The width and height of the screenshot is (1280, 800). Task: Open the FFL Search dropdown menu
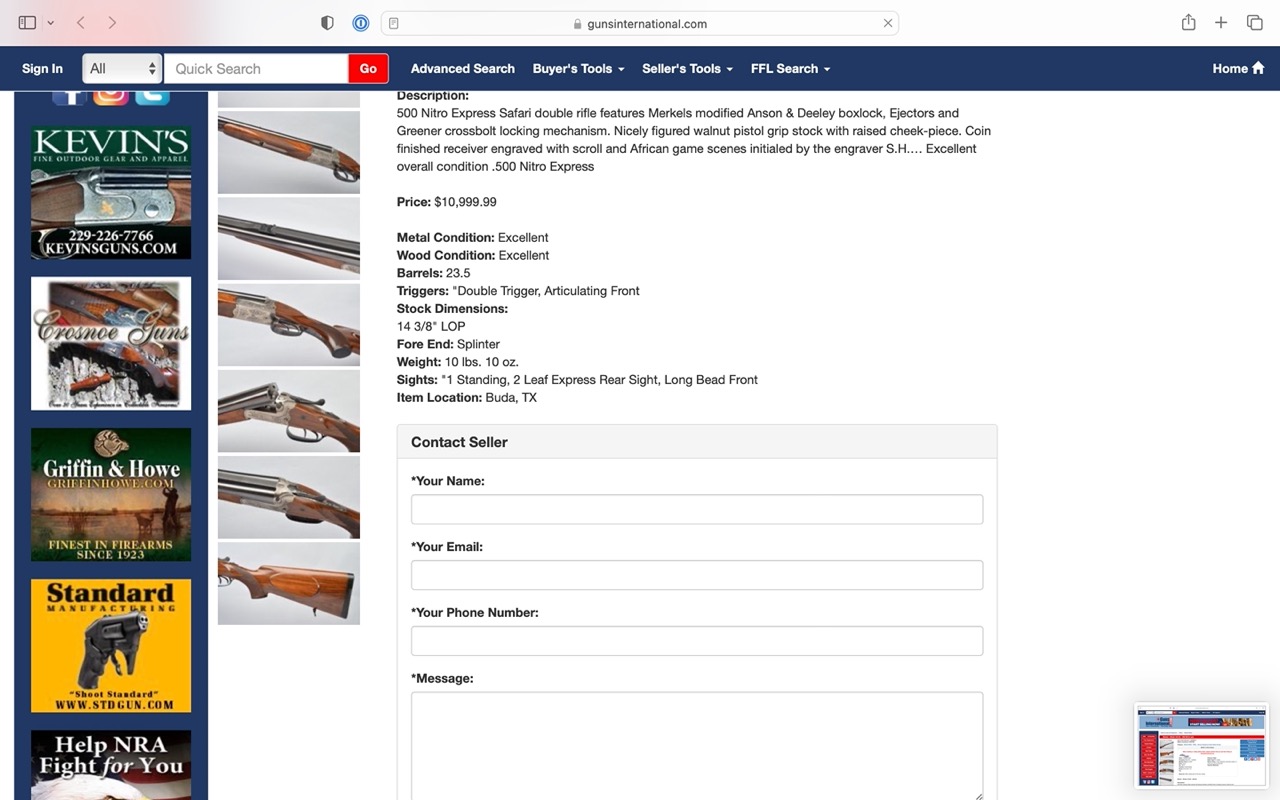[x=790, y=68]
